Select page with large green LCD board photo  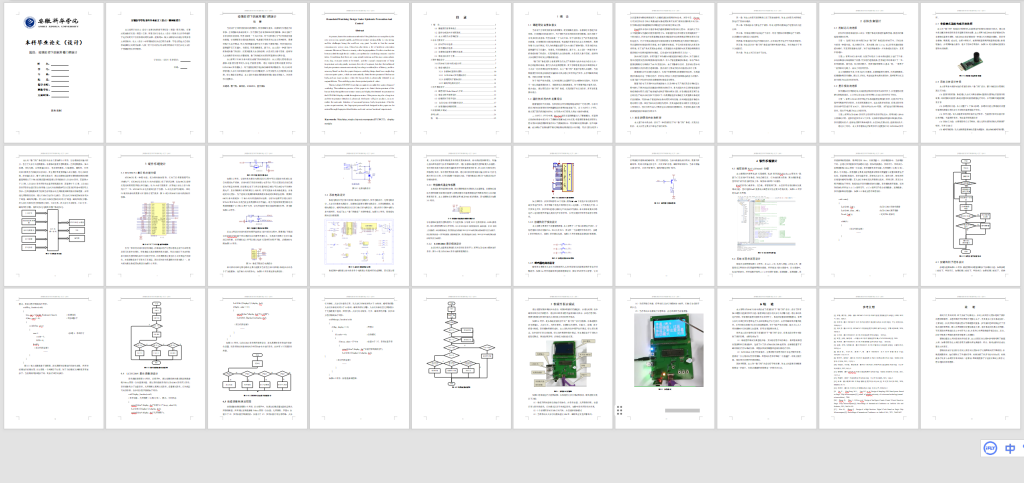pos(664,358)
